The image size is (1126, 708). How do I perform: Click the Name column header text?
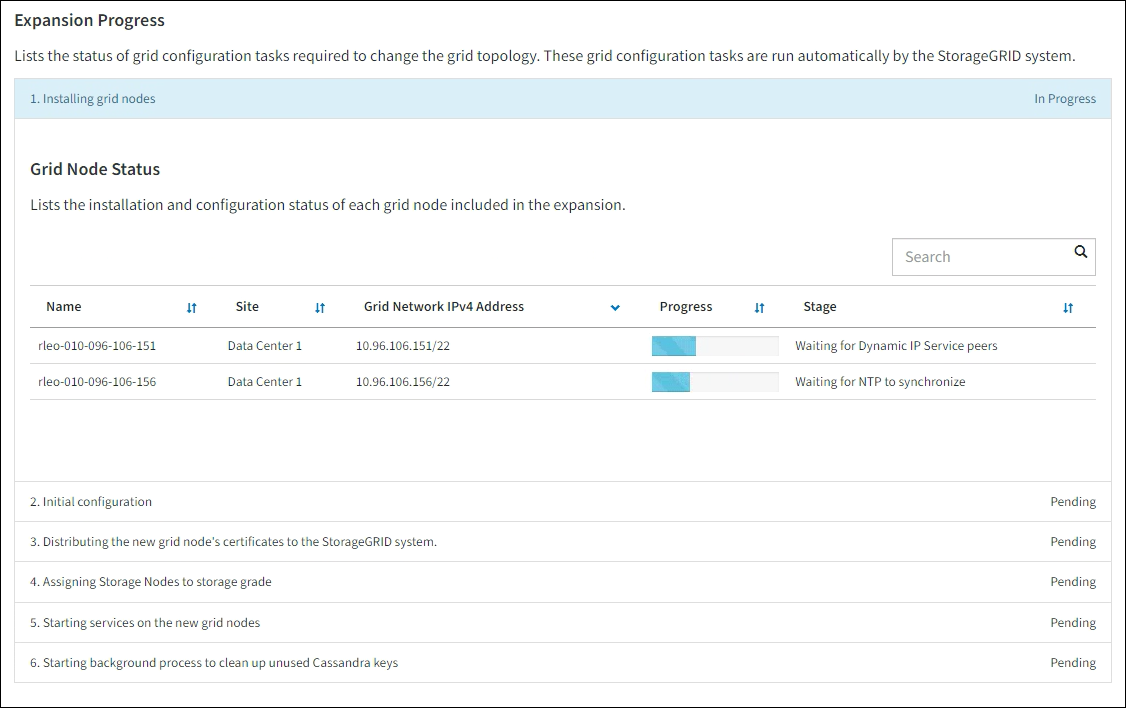pyautogui.click(x=64, y=307)
